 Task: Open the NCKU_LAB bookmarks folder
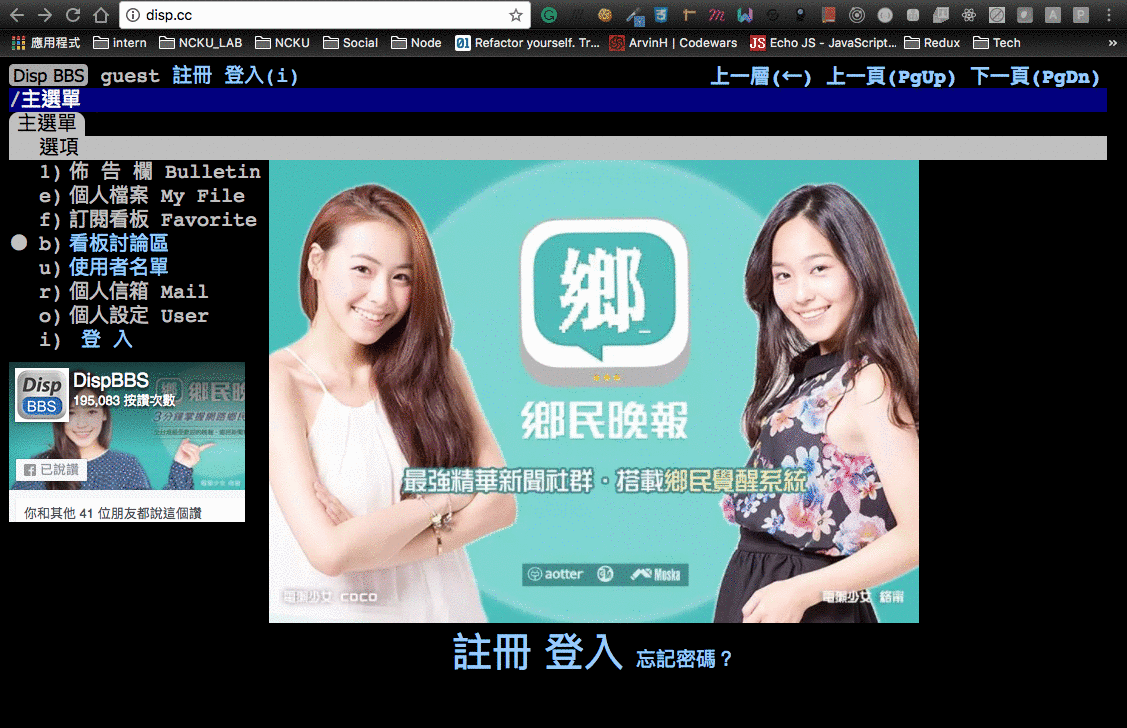pos(201,43)
